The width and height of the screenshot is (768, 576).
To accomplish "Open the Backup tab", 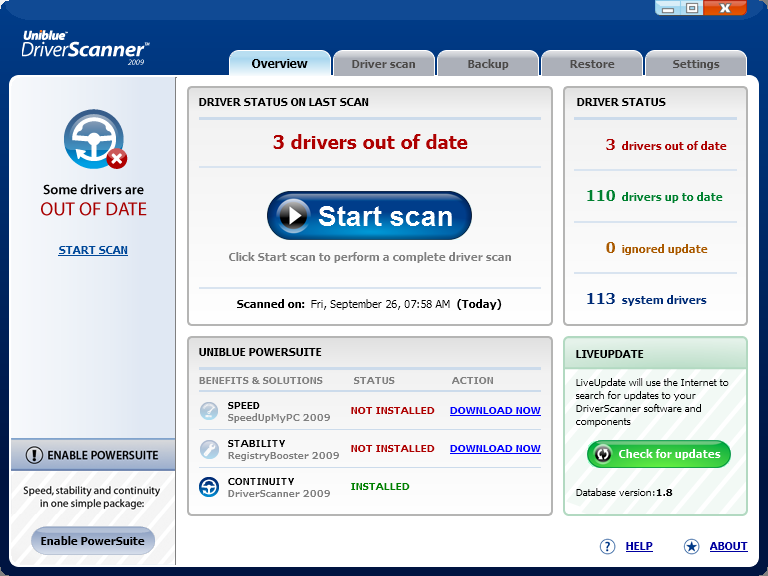I will click(488, 64).
